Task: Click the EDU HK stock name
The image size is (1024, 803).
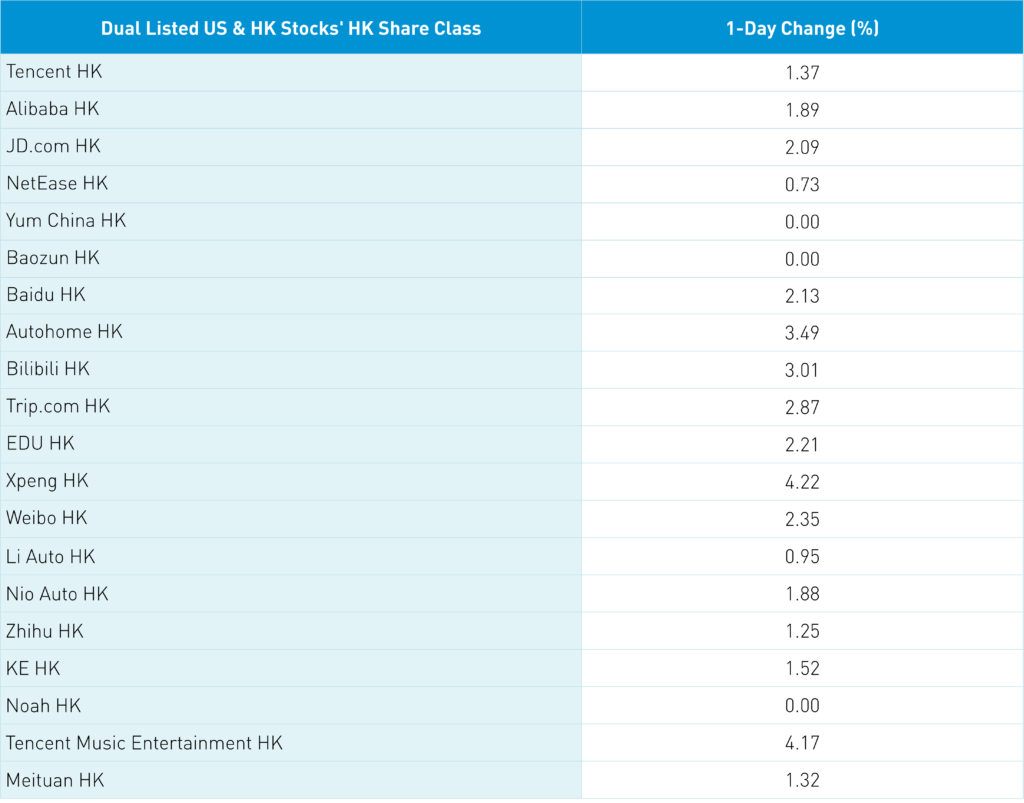Action: tap(41, 443)
